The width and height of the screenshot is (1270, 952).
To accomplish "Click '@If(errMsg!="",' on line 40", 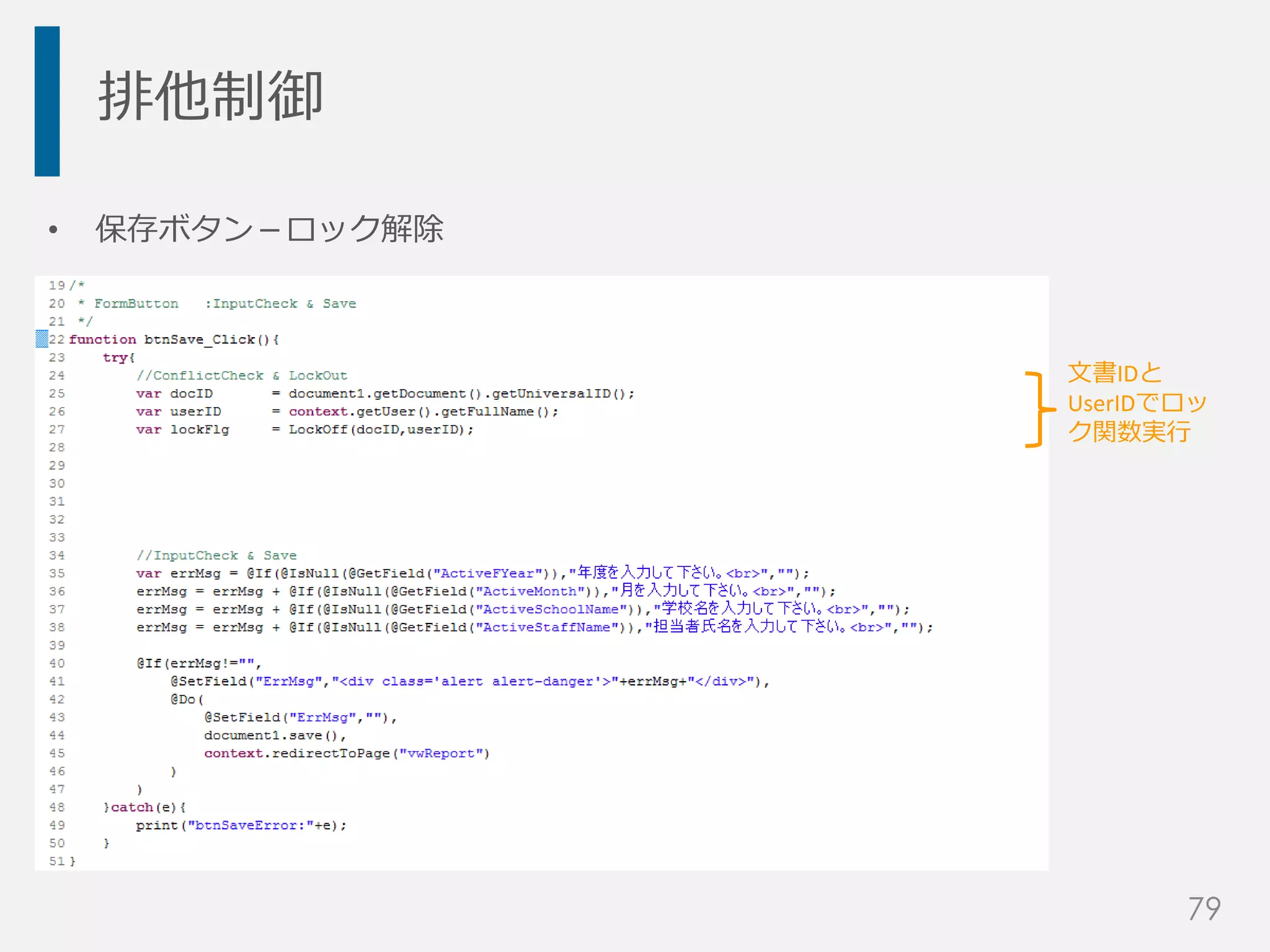I will coord(199,663).
